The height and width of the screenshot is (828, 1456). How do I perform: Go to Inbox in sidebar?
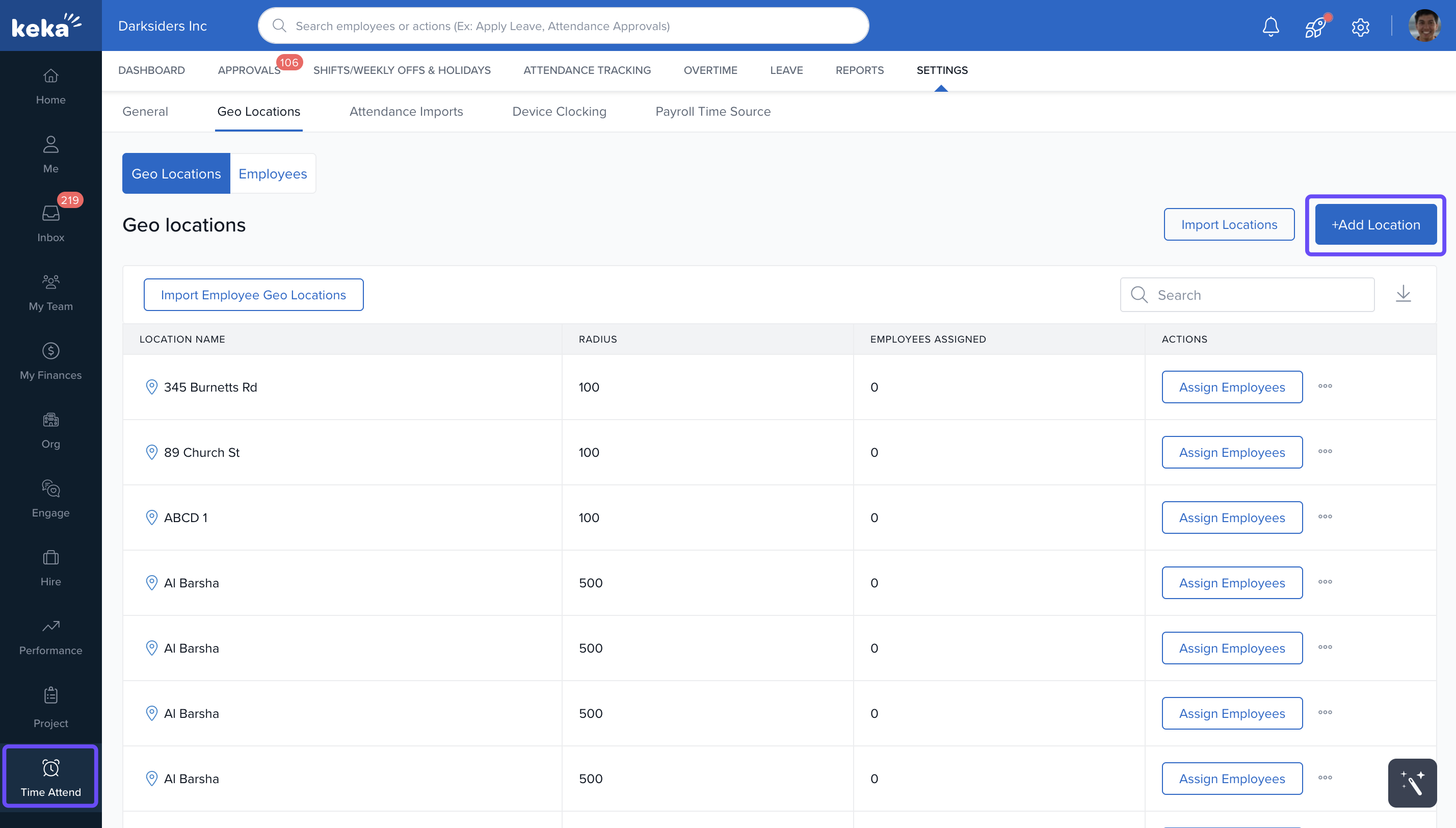(x=50, y=223)
